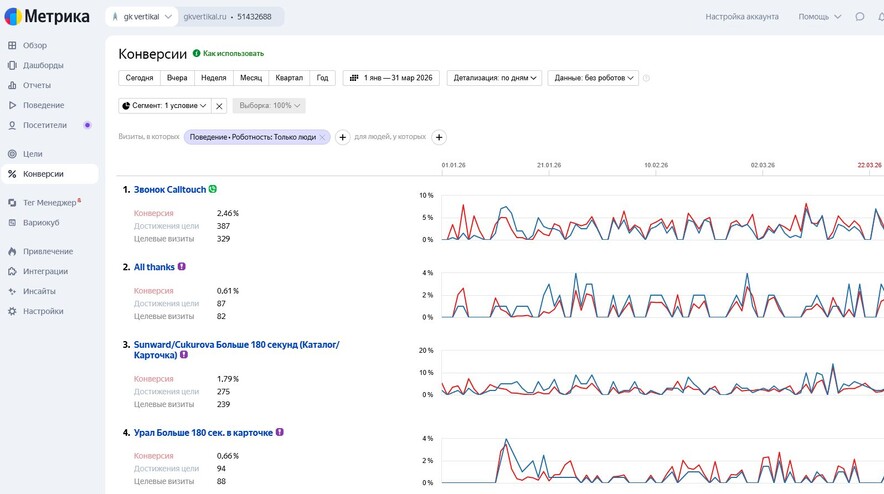
Task: Open Звонок Calltouch goal link
Action: click(x=170, y=189)
